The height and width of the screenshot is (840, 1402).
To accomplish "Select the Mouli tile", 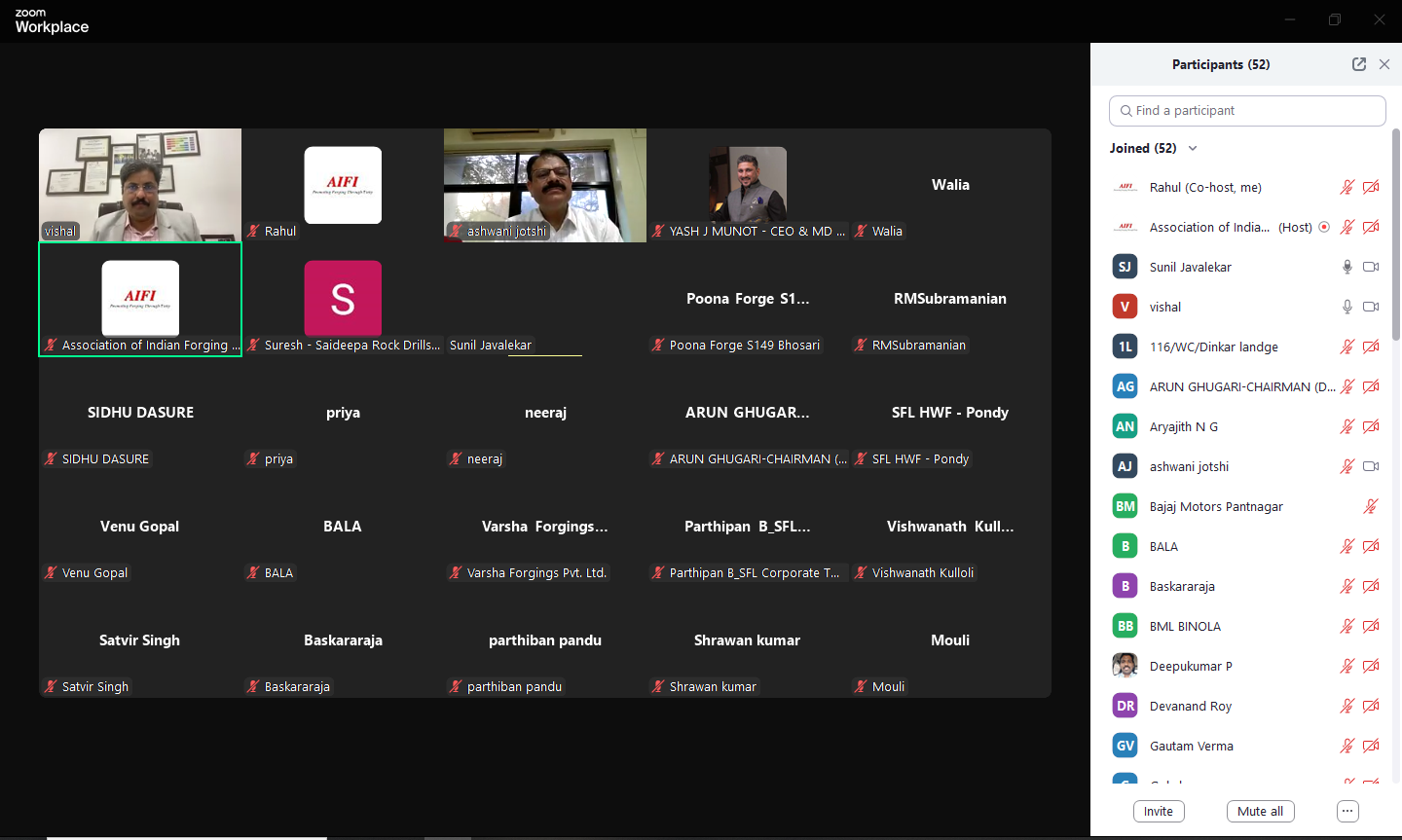I will pyautogui.click(x=950, y=640).
